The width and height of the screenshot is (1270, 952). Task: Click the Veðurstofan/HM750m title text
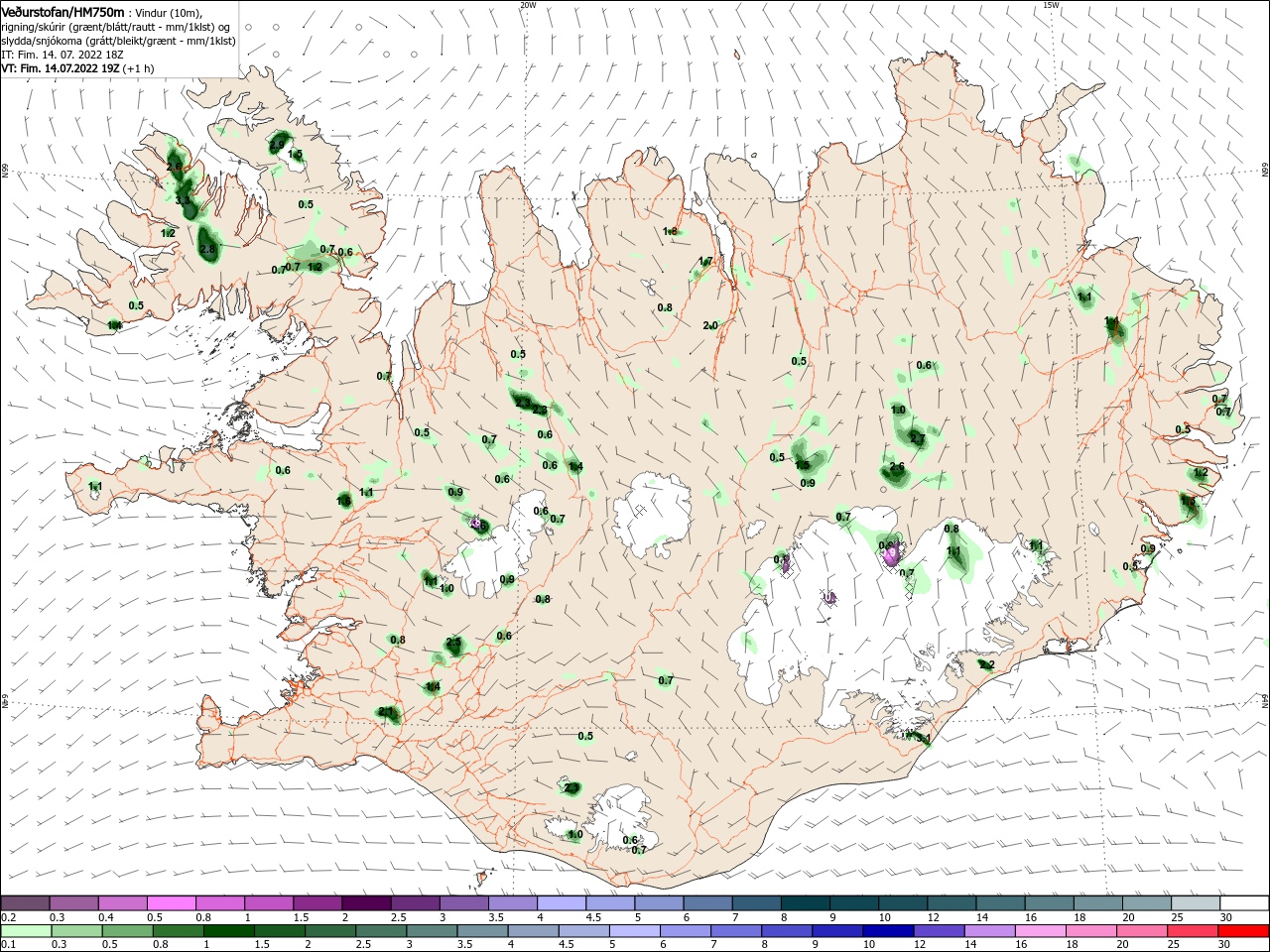point(63,11)
